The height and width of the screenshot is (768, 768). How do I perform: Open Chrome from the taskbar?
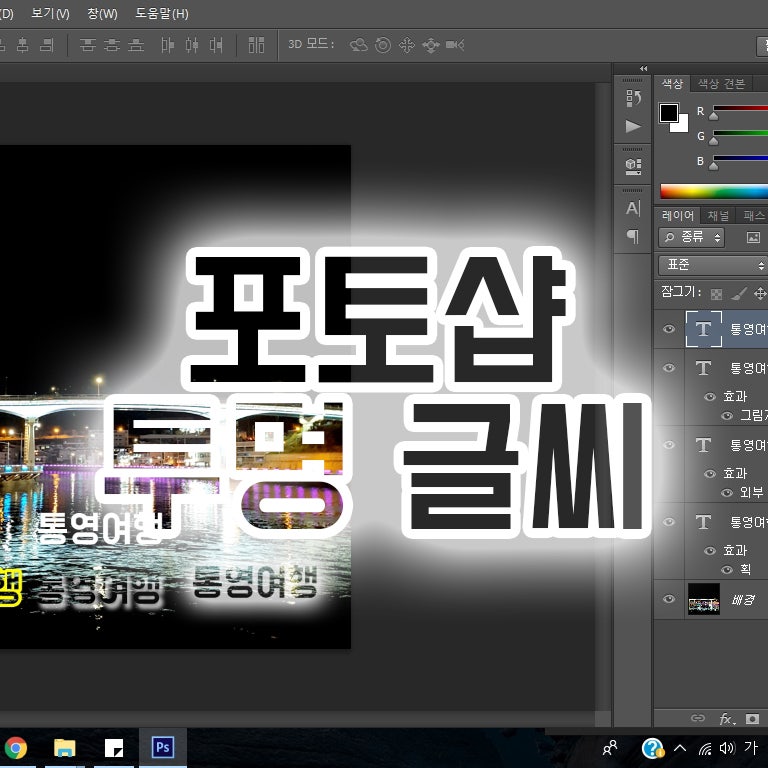tap(16, 748)
